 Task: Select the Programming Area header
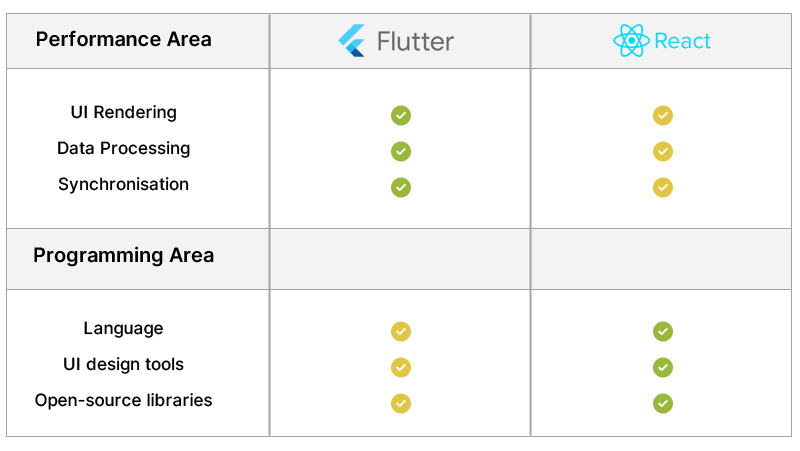point(124,256)
